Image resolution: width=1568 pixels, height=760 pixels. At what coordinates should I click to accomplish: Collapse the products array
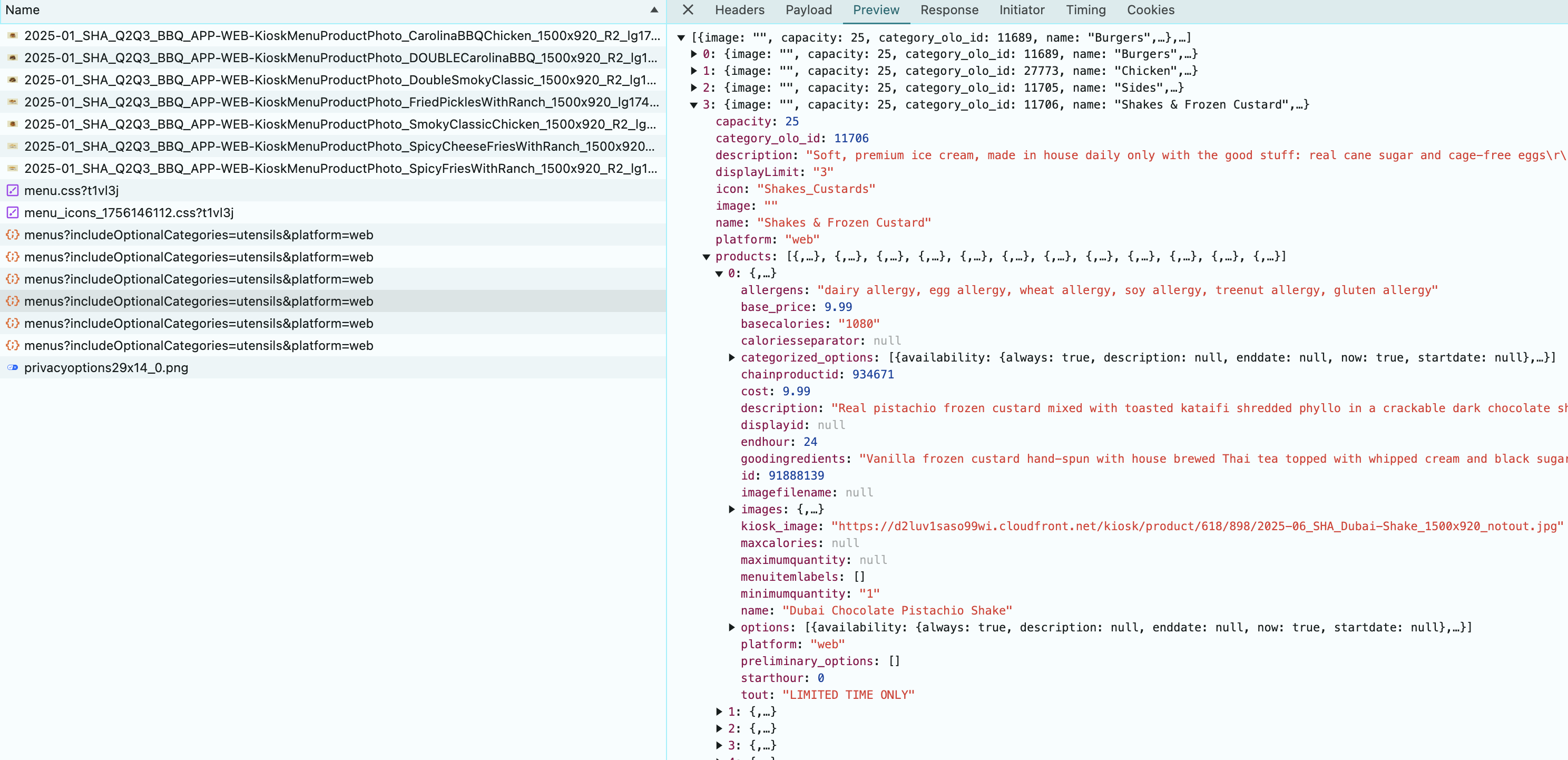(706, 257)
